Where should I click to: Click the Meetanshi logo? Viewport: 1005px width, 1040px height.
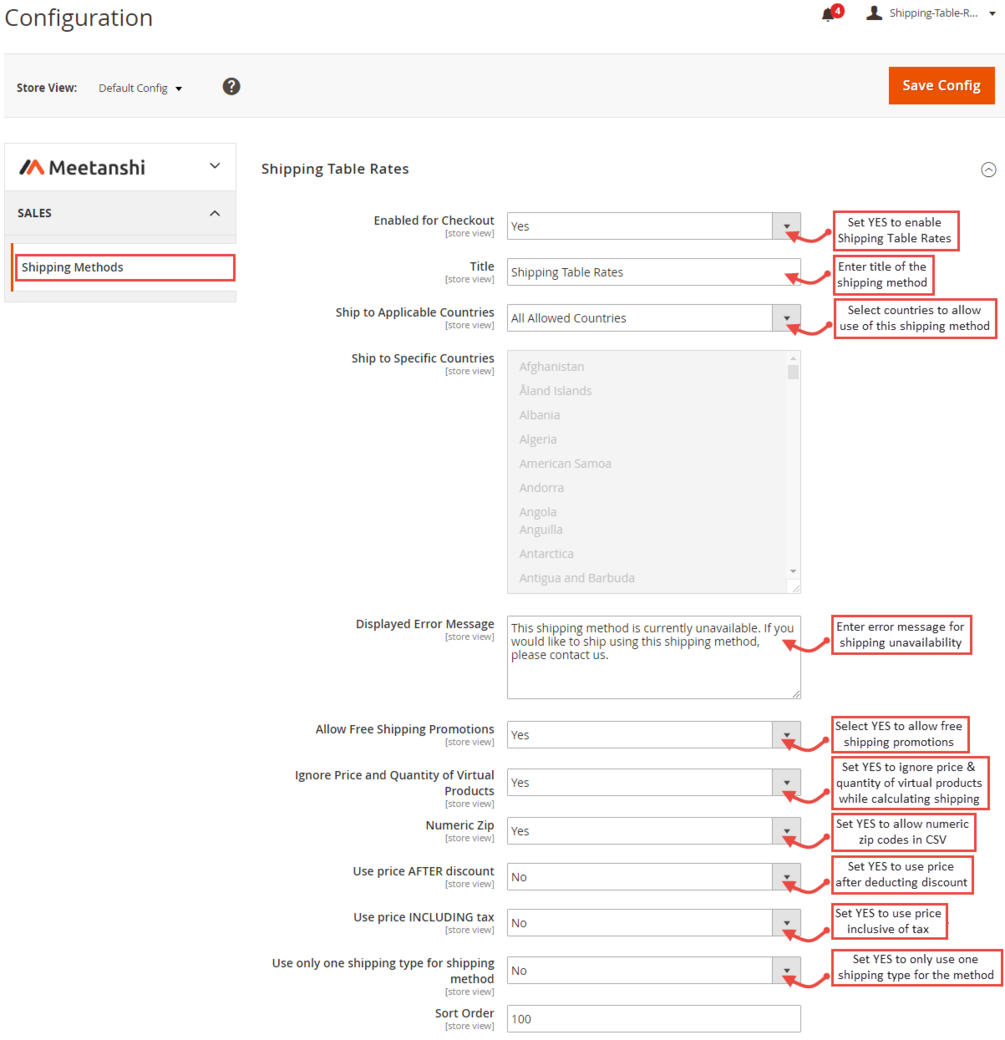[x=83, y=167]
